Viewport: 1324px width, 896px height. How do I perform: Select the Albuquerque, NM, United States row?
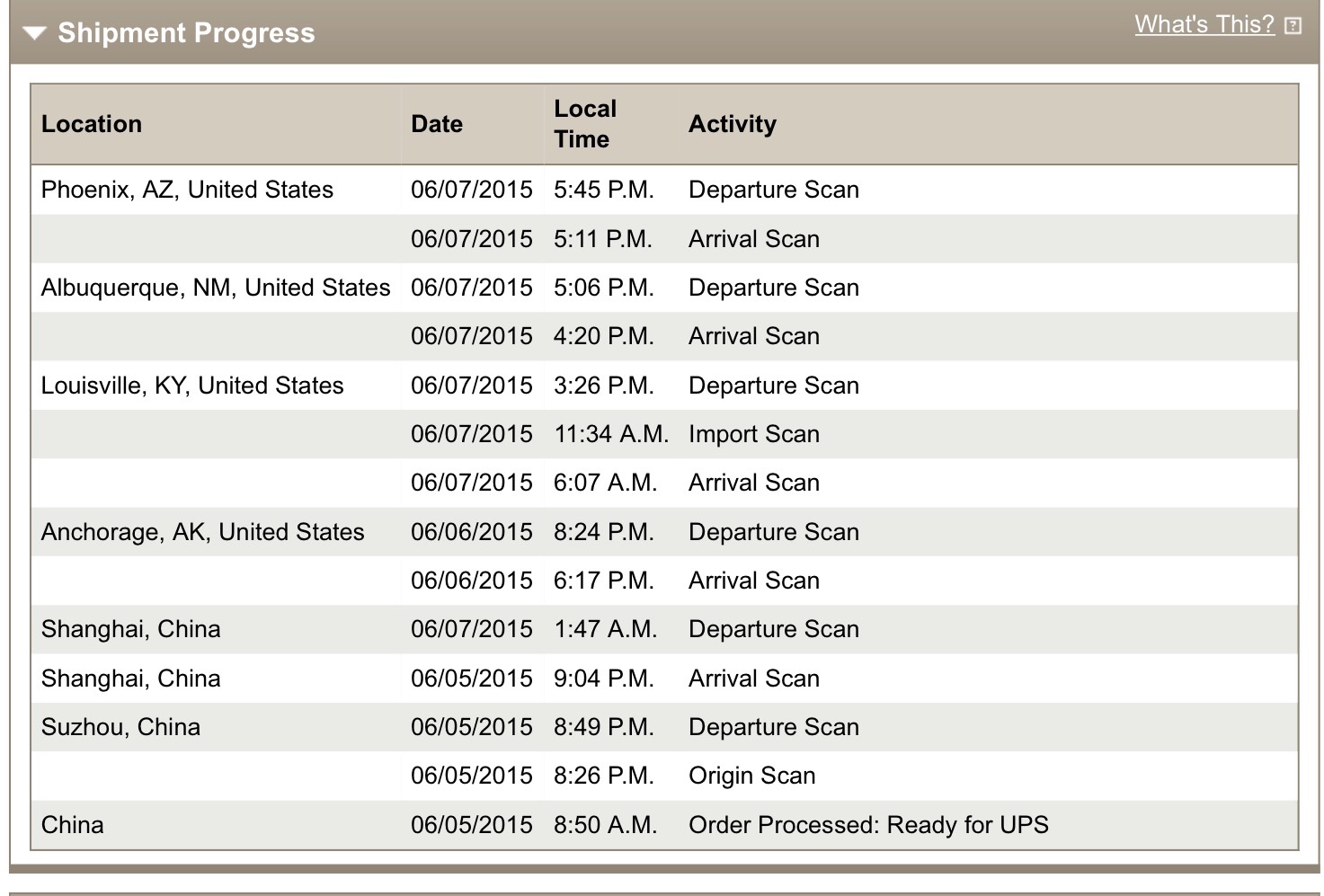coord(665,288)
